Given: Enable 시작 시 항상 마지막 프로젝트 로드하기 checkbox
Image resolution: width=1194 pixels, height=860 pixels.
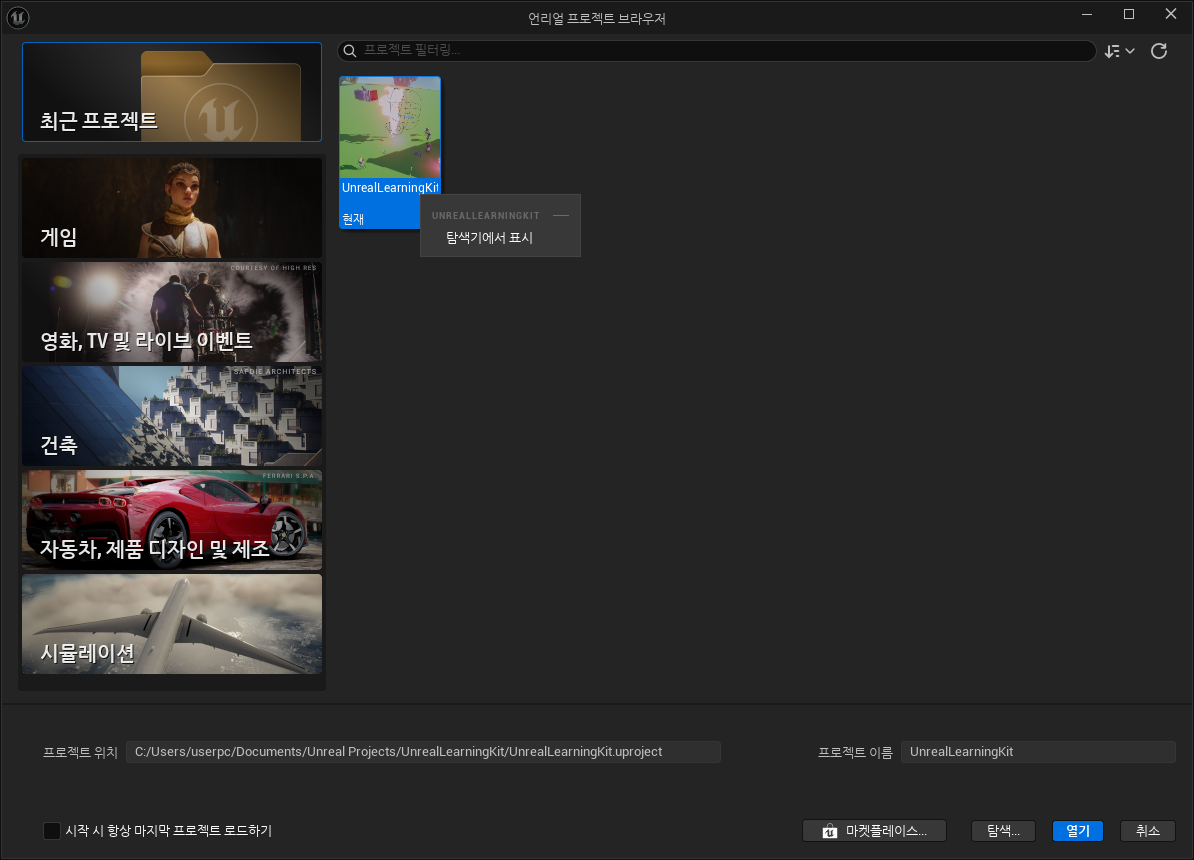Looking at the screenshot, I should (x=52, y=830).
